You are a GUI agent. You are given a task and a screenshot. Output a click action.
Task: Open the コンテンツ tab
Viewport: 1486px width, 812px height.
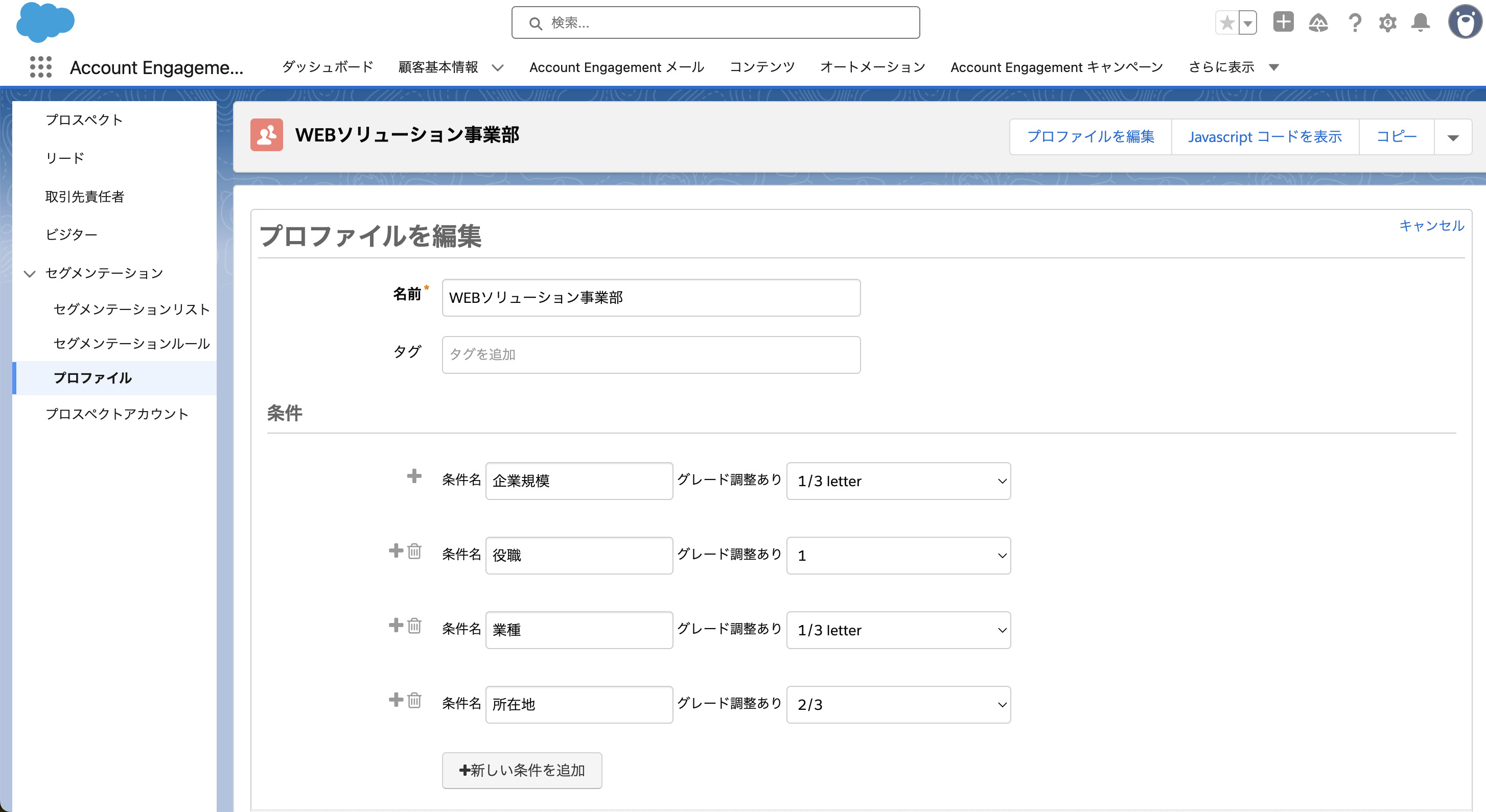tap(762, 67)
